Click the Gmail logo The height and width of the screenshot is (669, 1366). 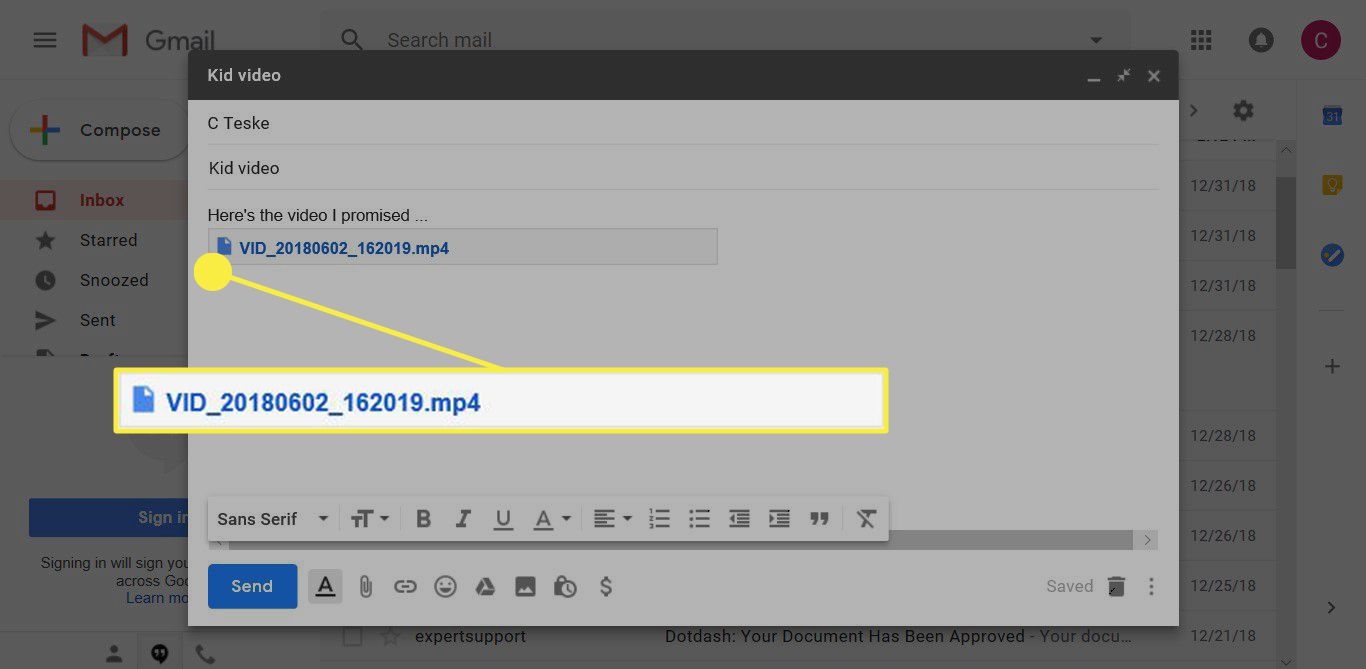point(148,40)
